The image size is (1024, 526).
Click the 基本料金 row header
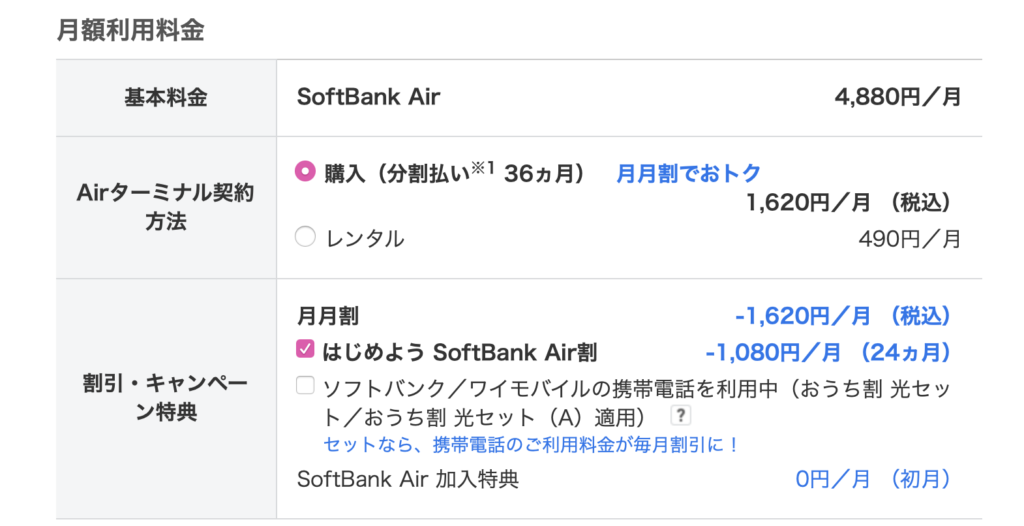click(166, 98)
